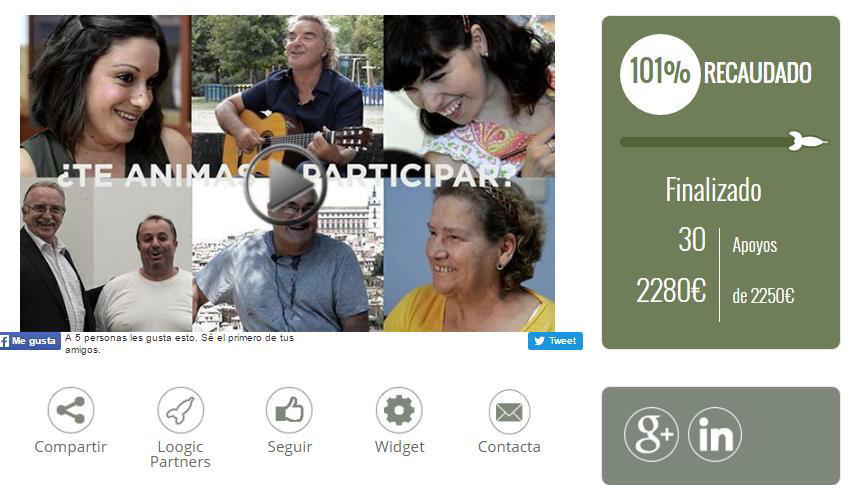854x494 pixels.
Task: Click the Contacta text label
Action: point(509,447)
